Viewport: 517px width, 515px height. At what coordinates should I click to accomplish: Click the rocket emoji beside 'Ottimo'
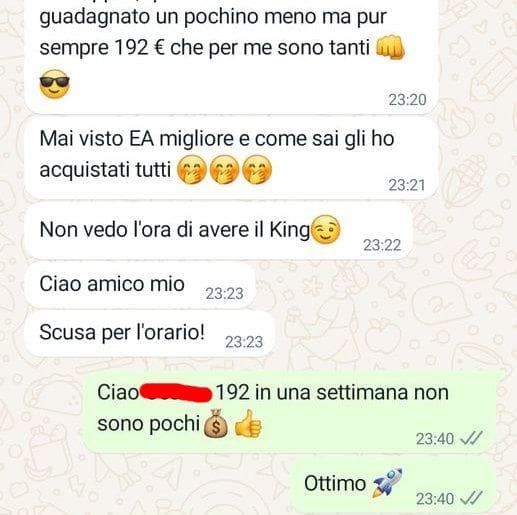point(387,482)
